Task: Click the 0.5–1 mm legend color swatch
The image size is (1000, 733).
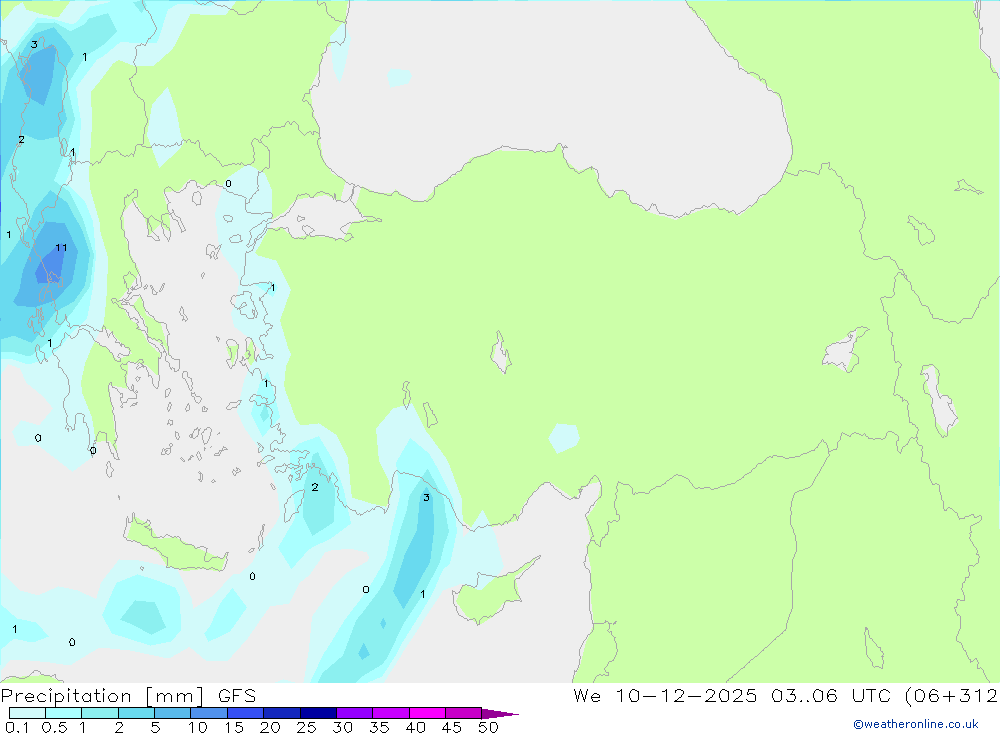Action: click(64, 713)
